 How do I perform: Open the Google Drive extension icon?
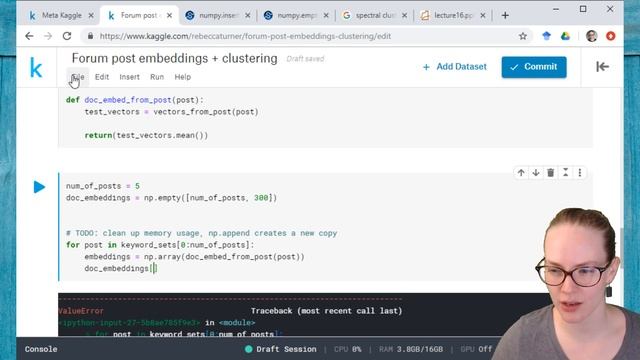(x=565, y=36)
